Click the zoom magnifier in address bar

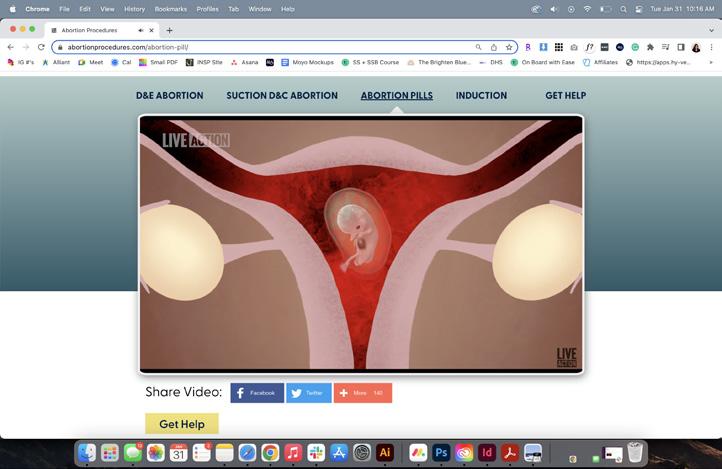pos(478,47)
